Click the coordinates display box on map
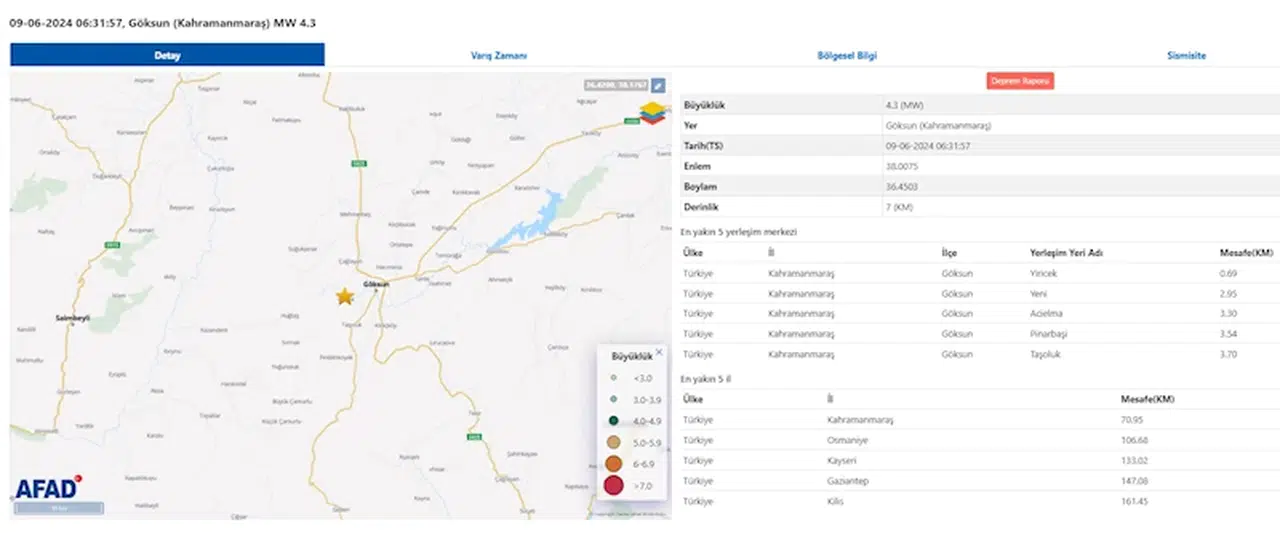 pos(615,86)
